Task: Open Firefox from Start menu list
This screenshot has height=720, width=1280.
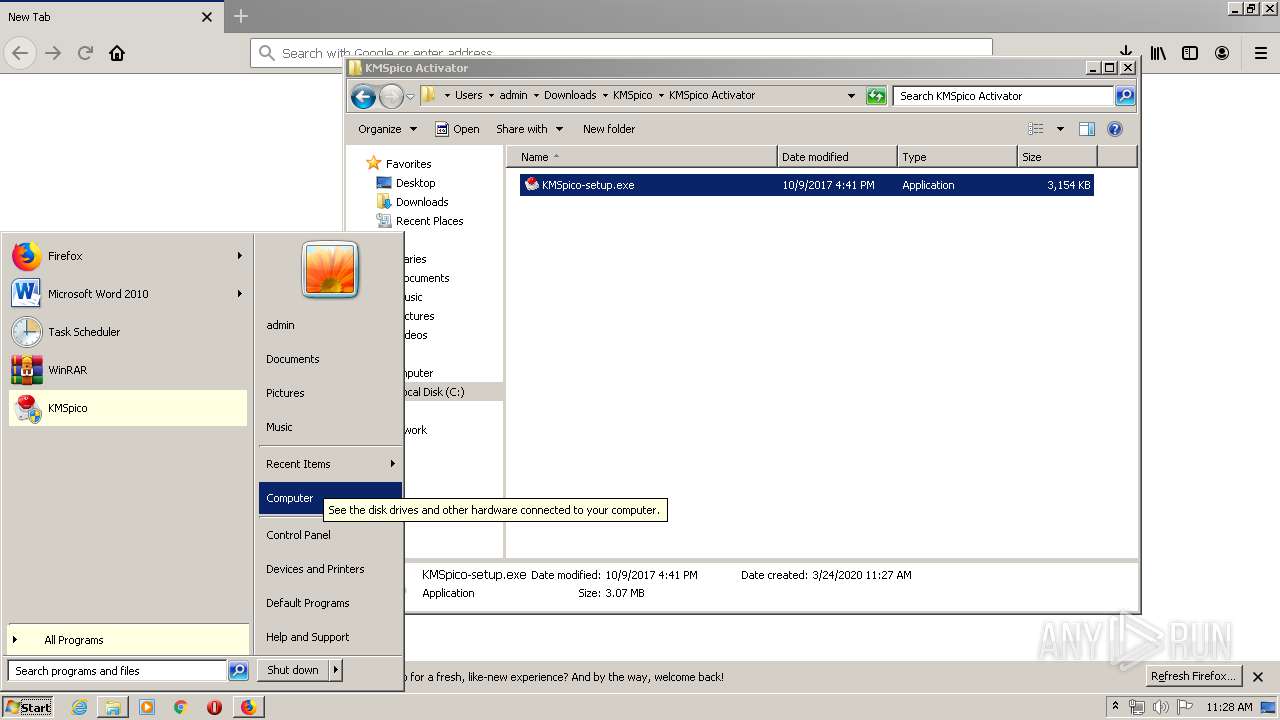Action: 127,256
